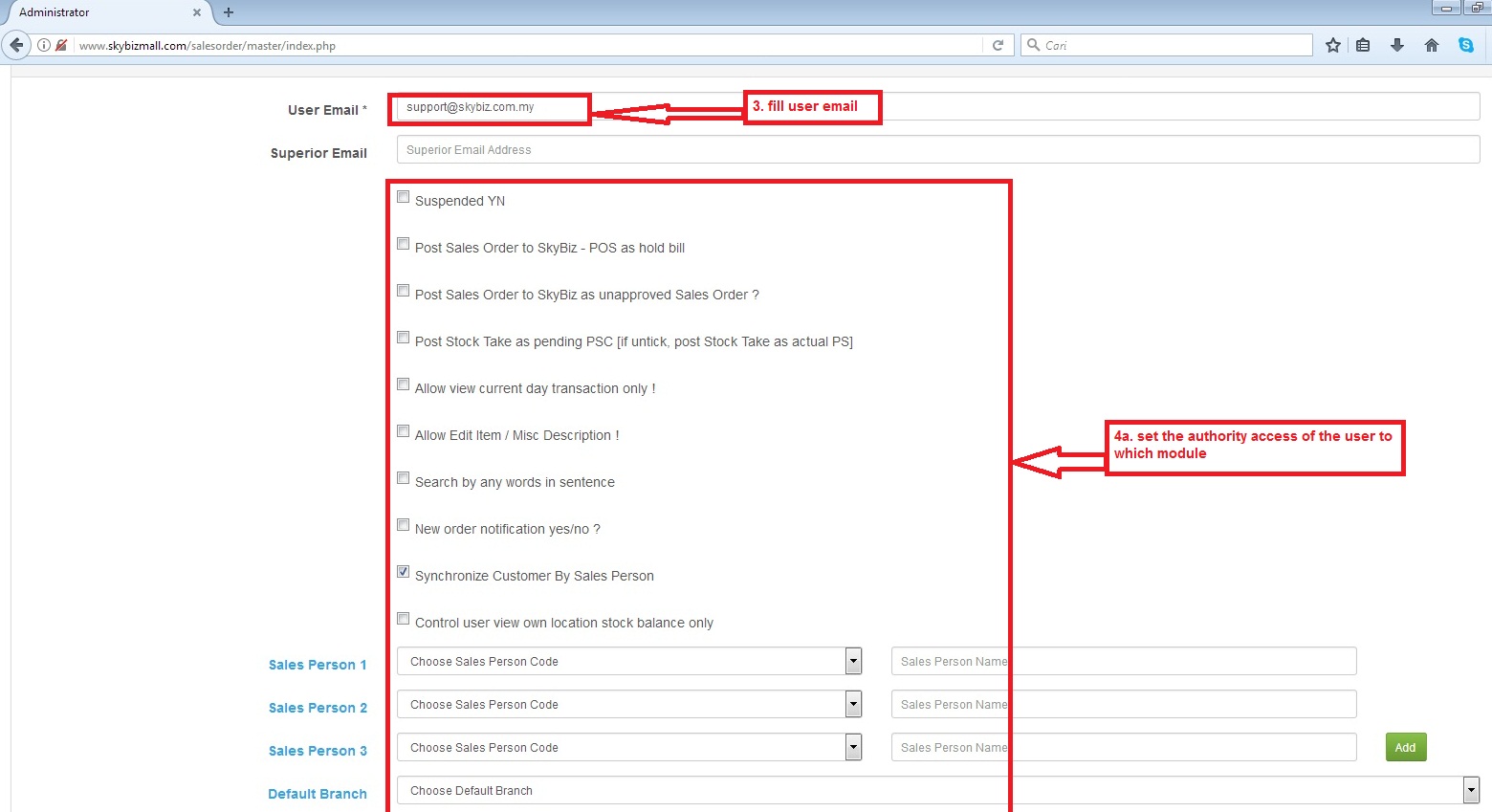Open a new tab with the plus icon
Image resolution: width=1492 pixels, height=812 pixels.
[228, 12]
